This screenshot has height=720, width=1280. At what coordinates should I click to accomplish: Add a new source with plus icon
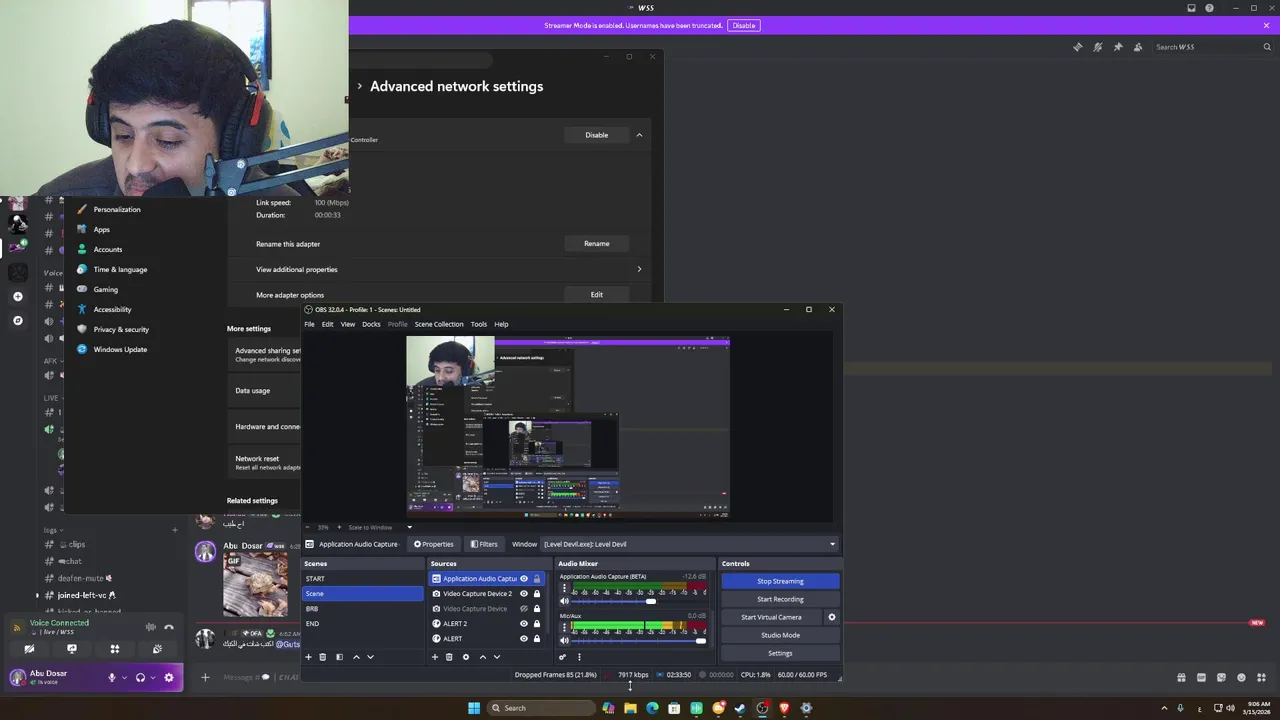pyautogui.click(x=434, y=657)
